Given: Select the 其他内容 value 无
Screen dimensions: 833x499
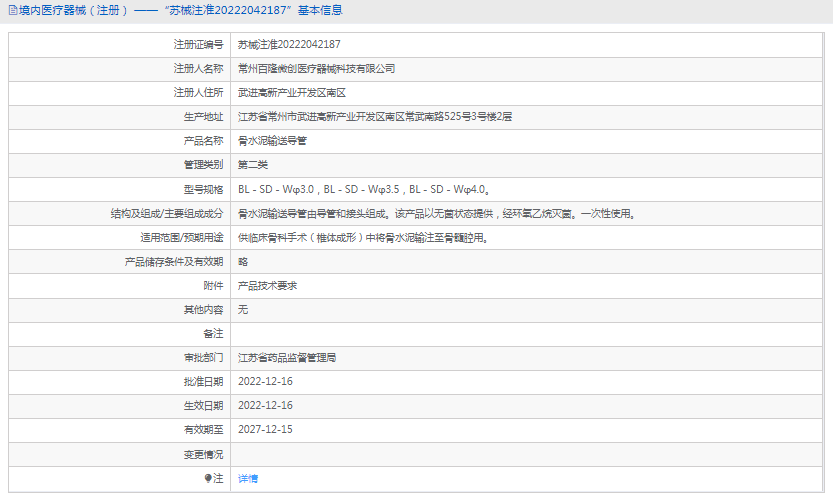Looking at the screenshot, I should click(x=243, y=309).
